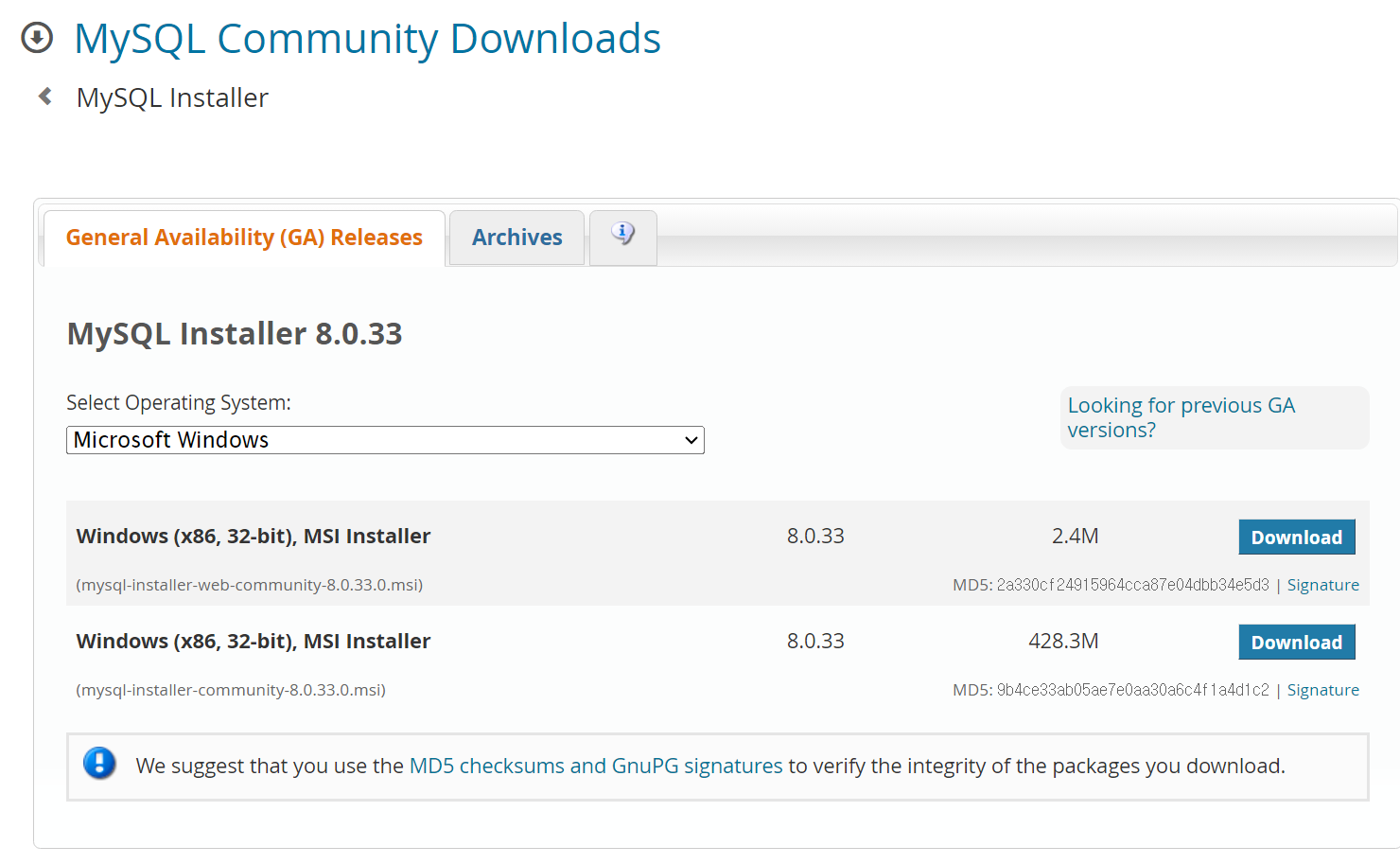
Task: Download the 2.4M web-community MSI installer
Action: (1297, 537)
